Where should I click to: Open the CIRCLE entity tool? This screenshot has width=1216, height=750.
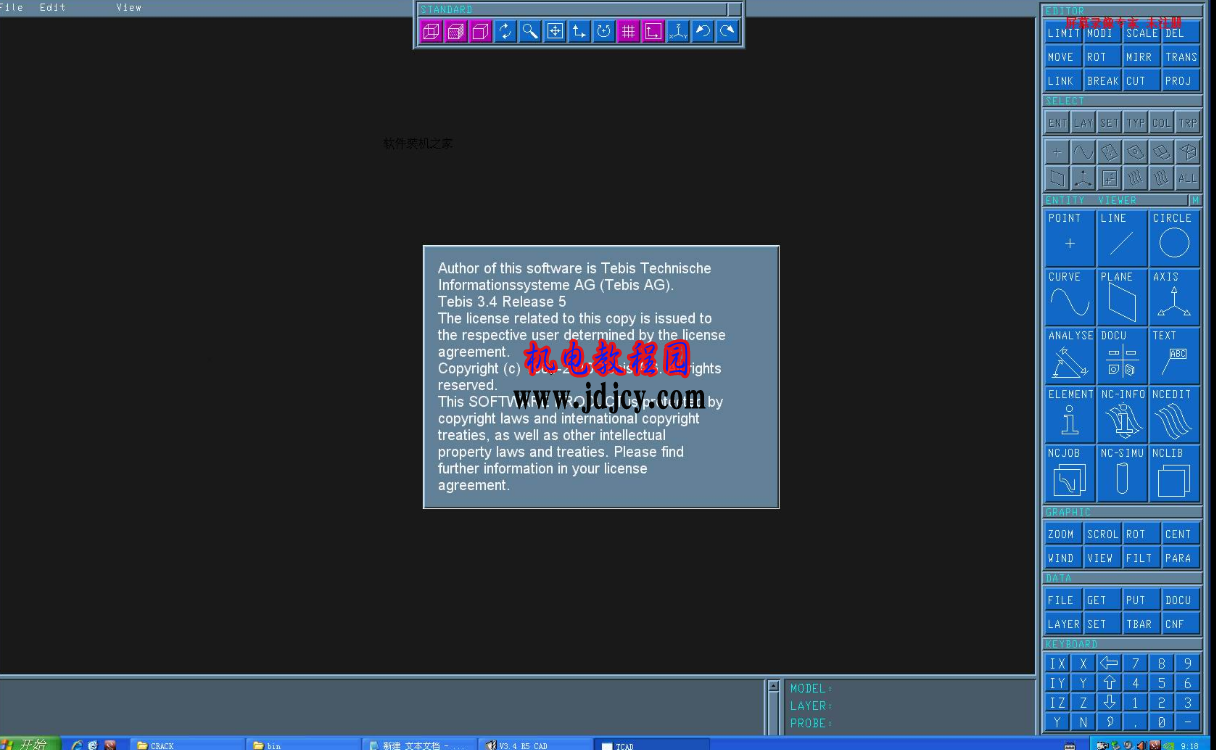tap(1174, 238)
